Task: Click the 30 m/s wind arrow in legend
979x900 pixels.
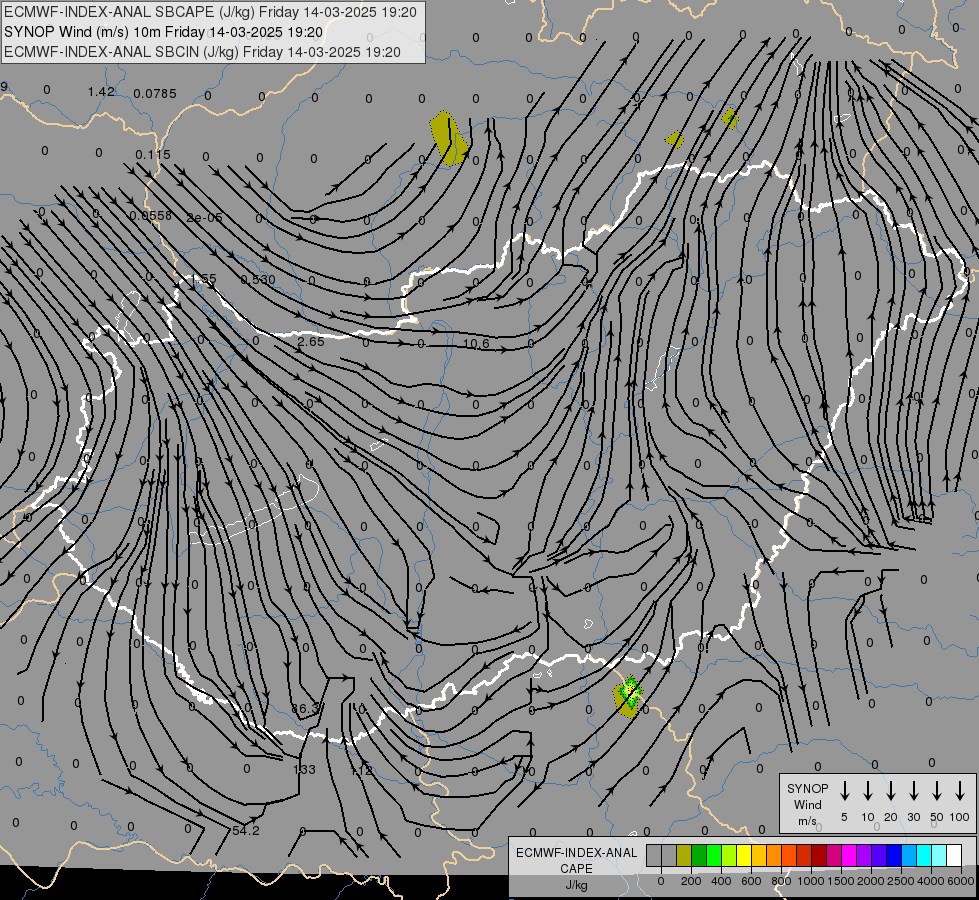Action: point(913,791)
